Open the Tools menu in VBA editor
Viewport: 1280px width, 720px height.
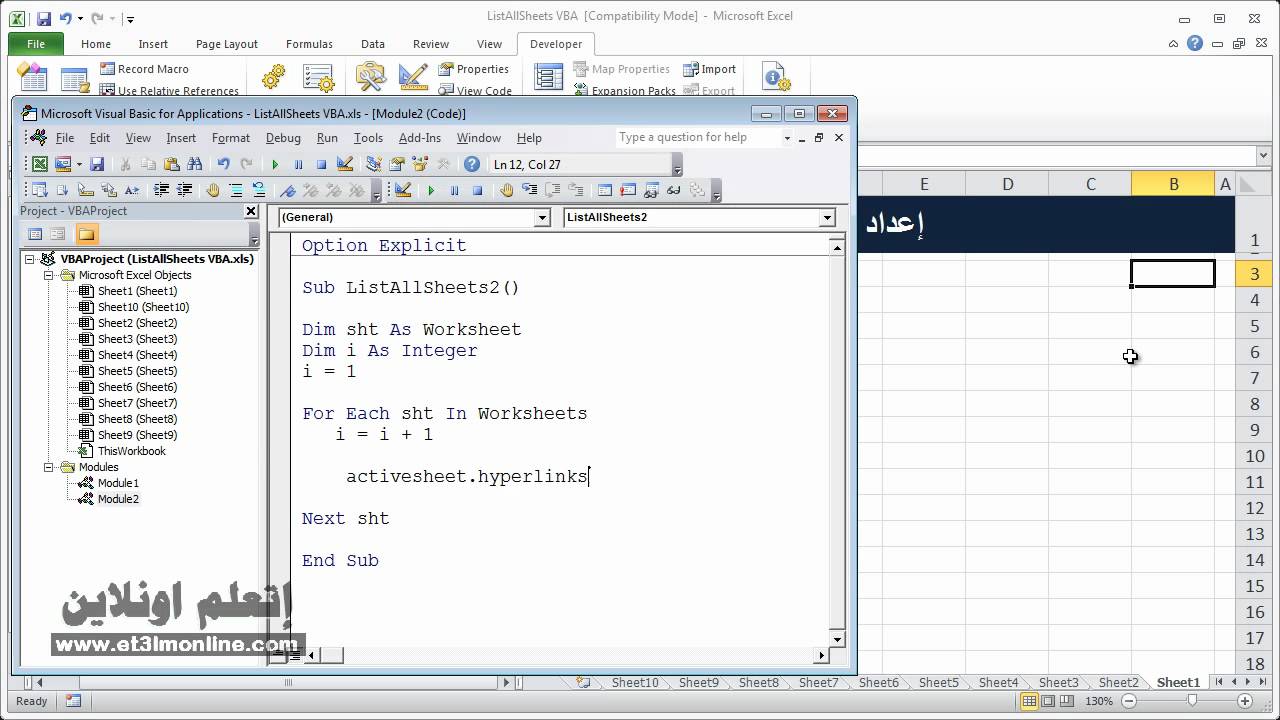point(368,138)
